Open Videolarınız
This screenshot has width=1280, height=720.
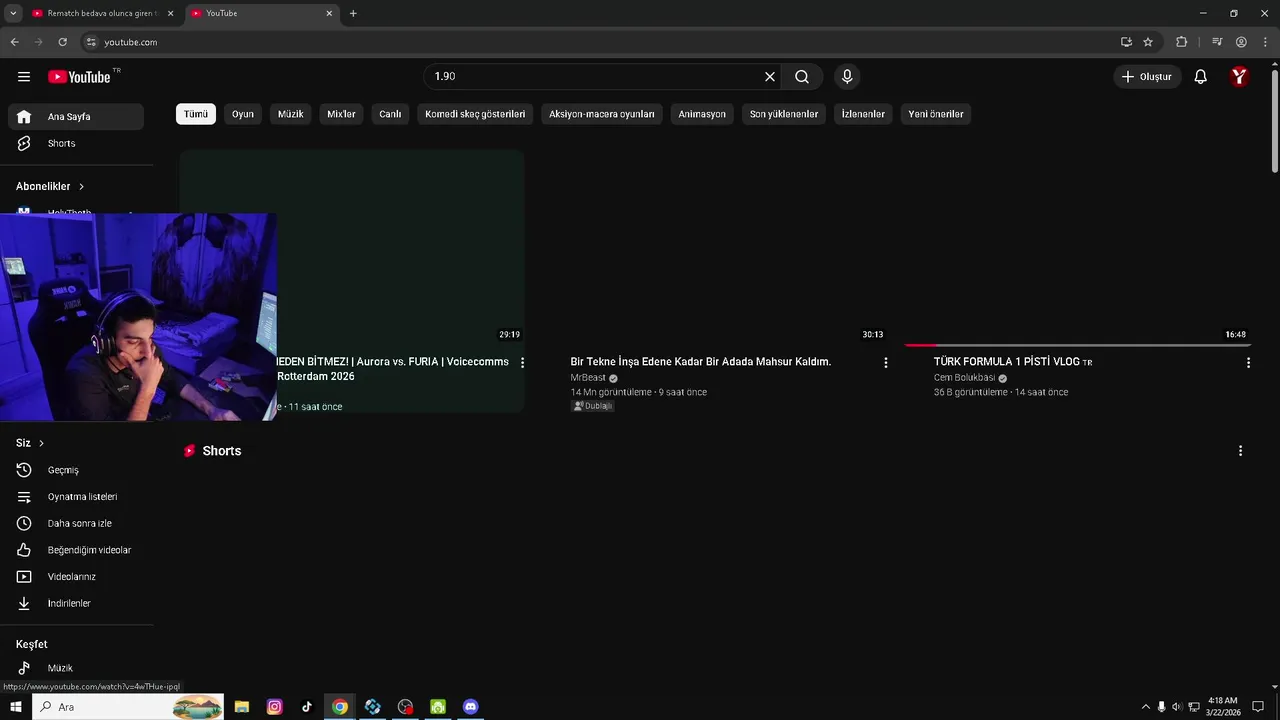[76, 577]
